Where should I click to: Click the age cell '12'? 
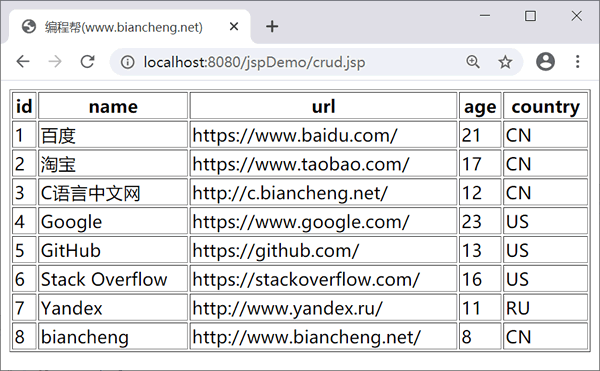pos(480,192)
